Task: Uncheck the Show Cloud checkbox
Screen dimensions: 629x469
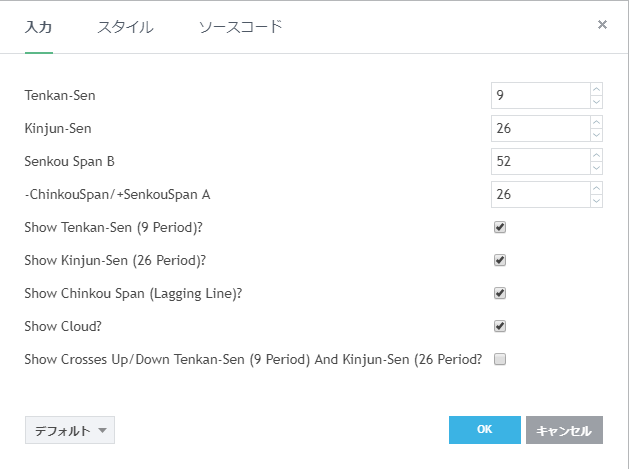Action: 500,326
